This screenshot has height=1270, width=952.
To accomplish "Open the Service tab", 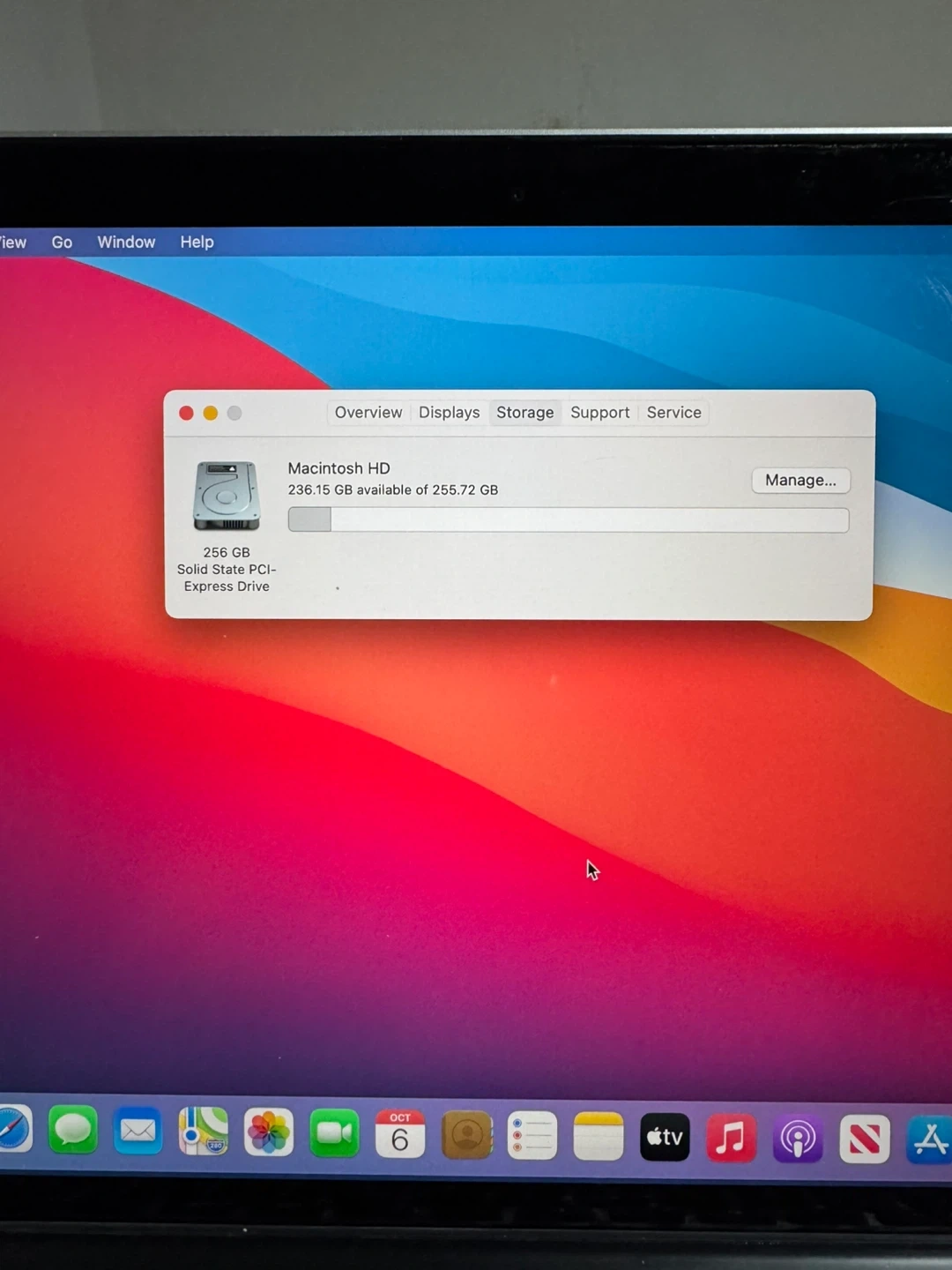I will click(x=673, y=413).
